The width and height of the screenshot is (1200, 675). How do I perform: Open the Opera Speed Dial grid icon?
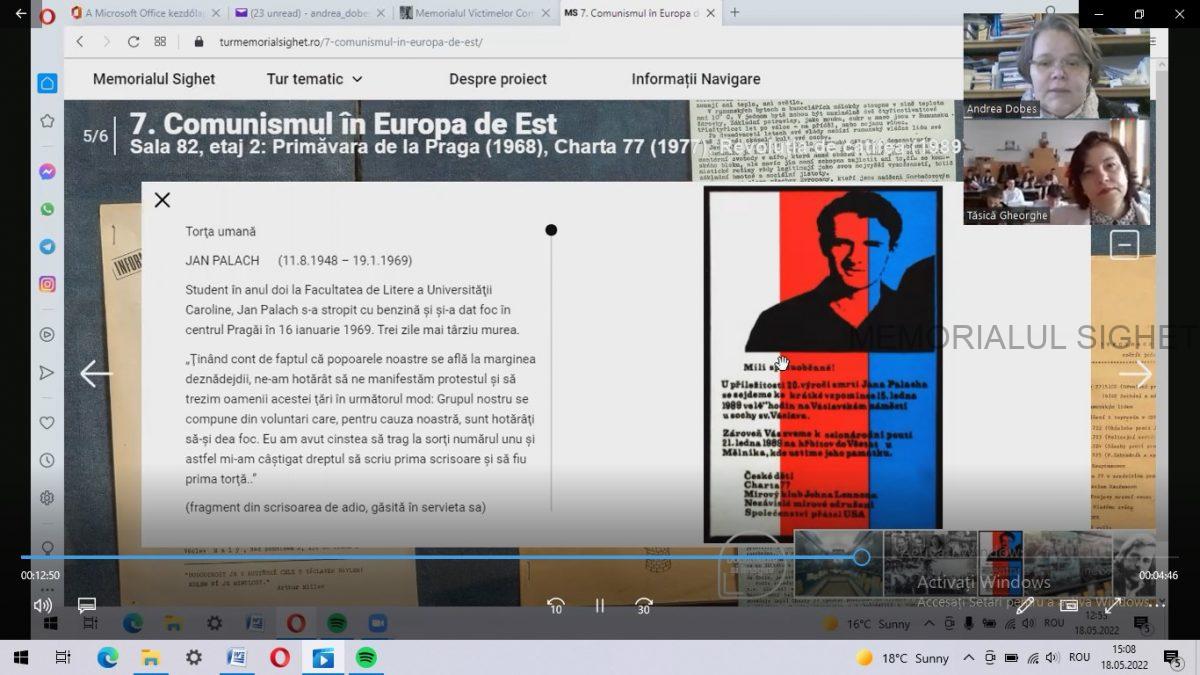(160, 42)
